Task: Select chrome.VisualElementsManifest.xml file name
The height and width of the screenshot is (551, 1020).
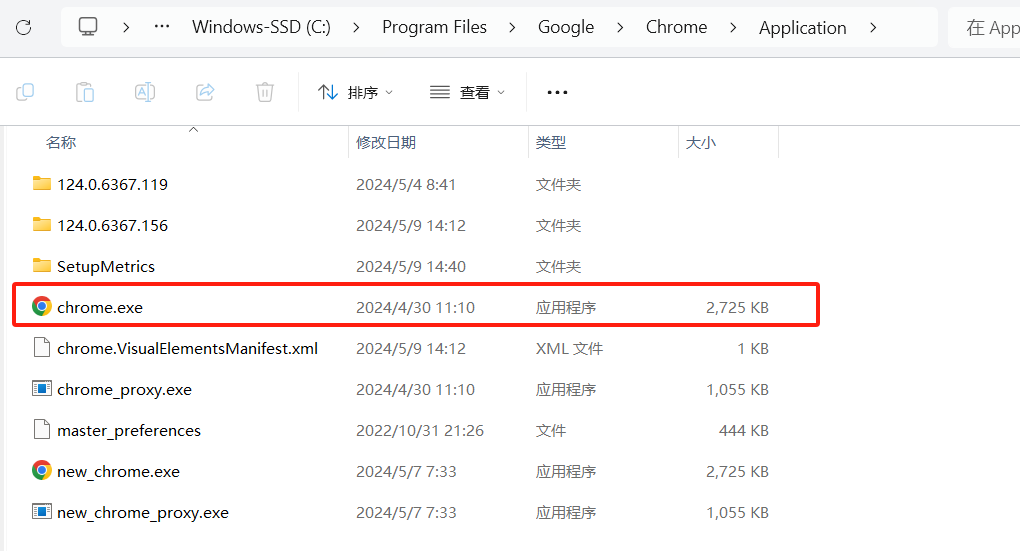Action: (187, 349)
